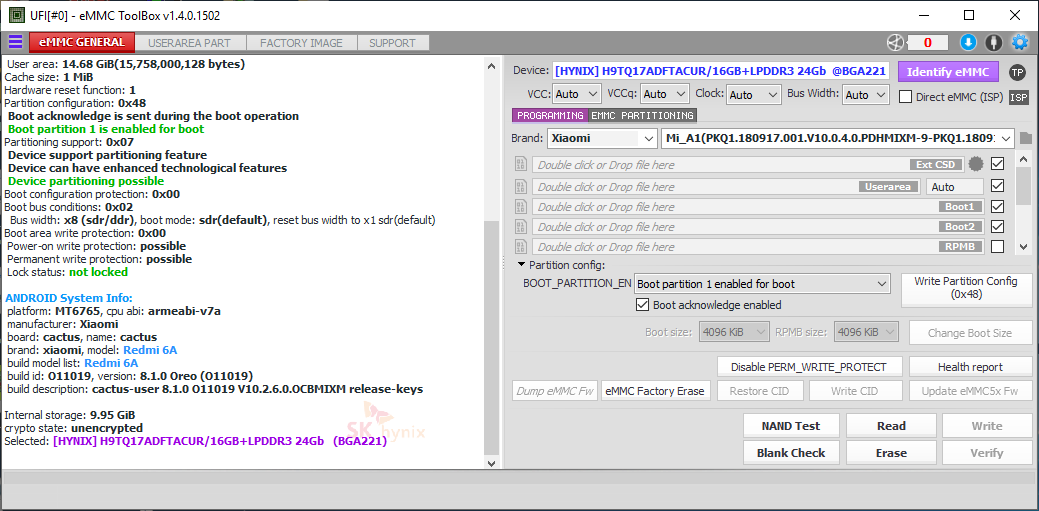Uncheck the Ext CSD row checkbox
Screen dimensions: 1039x511
tap(997, 163)
